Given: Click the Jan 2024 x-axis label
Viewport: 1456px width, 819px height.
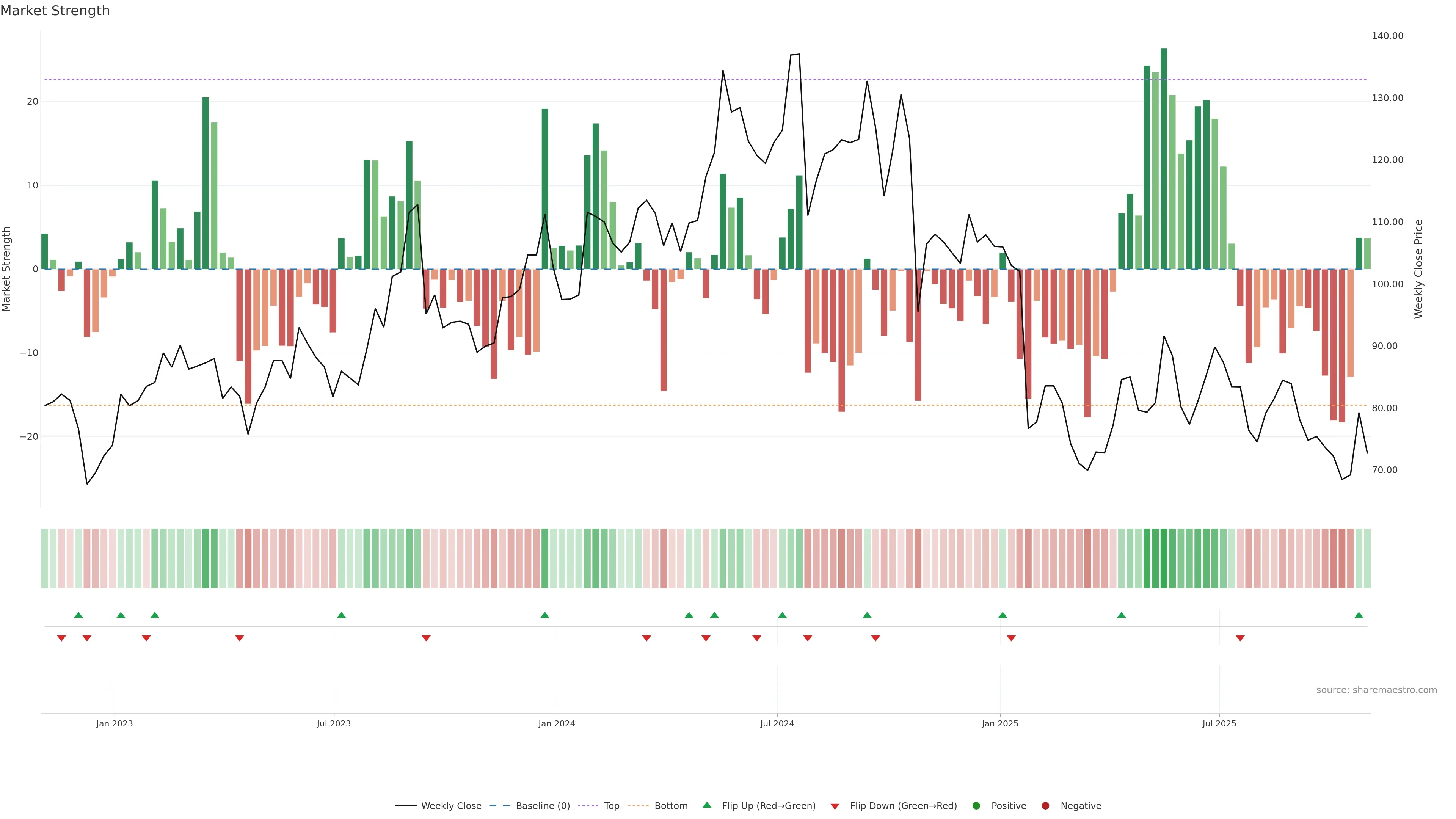Looking at the screenshot, I should click(x=556, y=723).
